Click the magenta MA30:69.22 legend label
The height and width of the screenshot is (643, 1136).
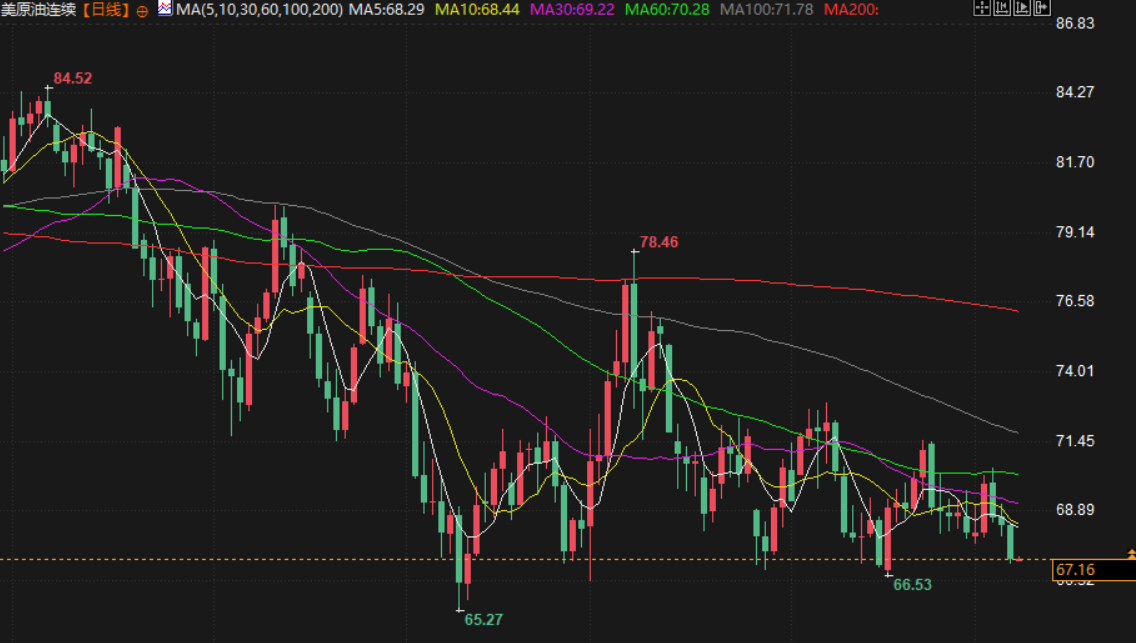572,10
